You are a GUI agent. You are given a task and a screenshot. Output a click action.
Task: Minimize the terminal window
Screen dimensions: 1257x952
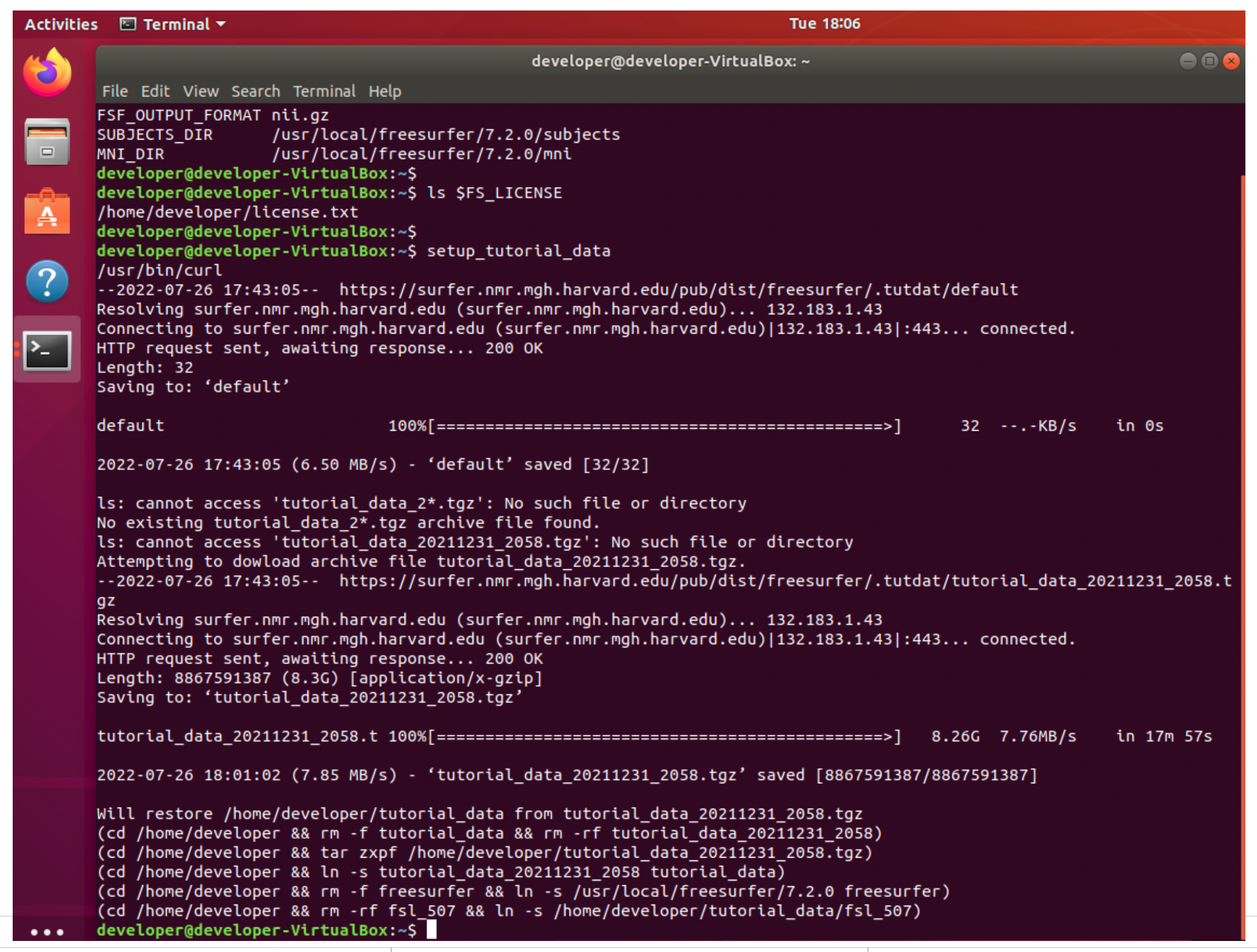point(1187,61)
